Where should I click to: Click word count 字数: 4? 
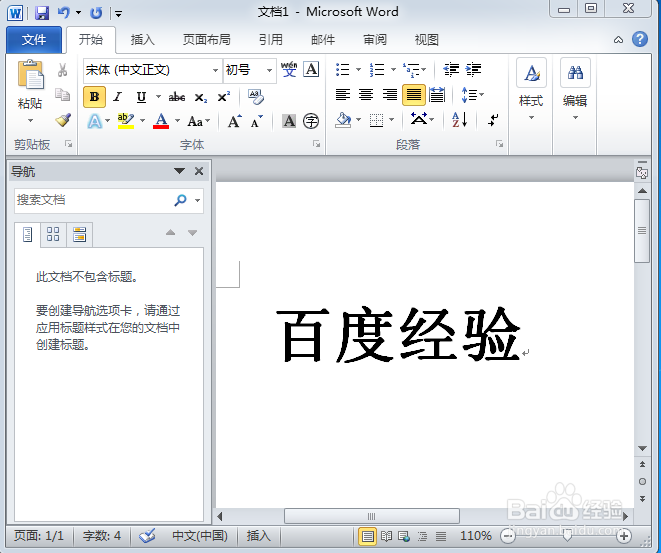[x=102, y=536]
